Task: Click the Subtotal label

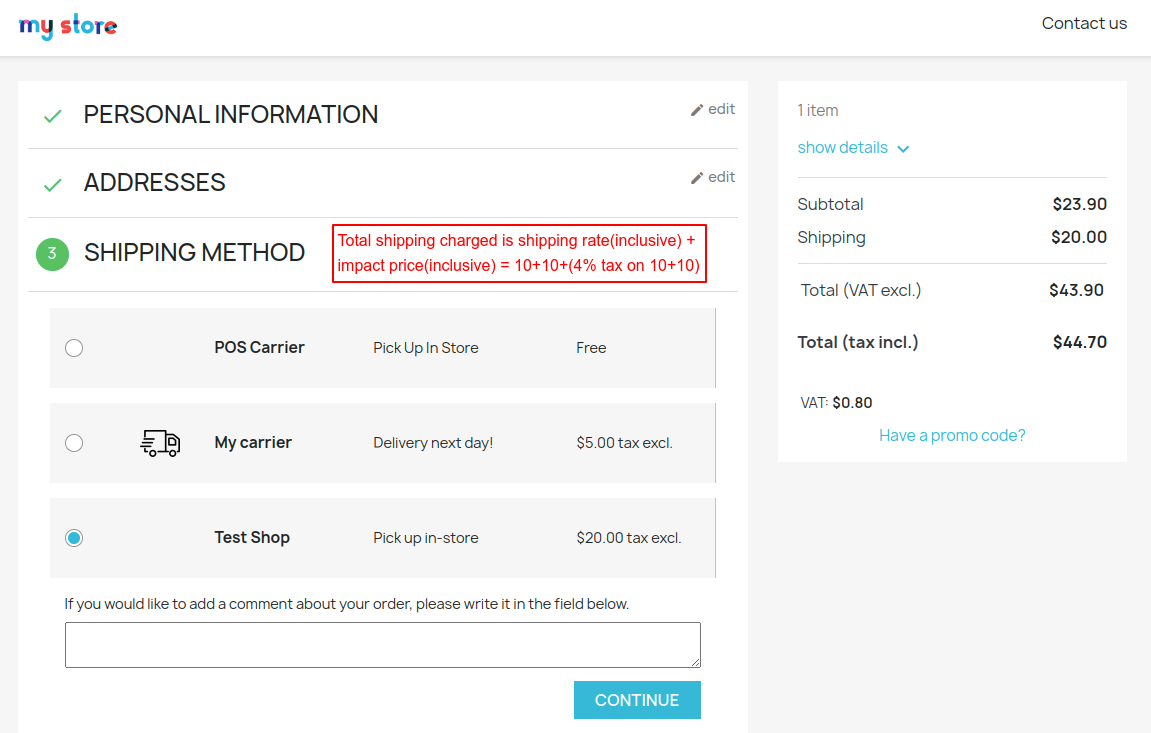Action: 830,204
